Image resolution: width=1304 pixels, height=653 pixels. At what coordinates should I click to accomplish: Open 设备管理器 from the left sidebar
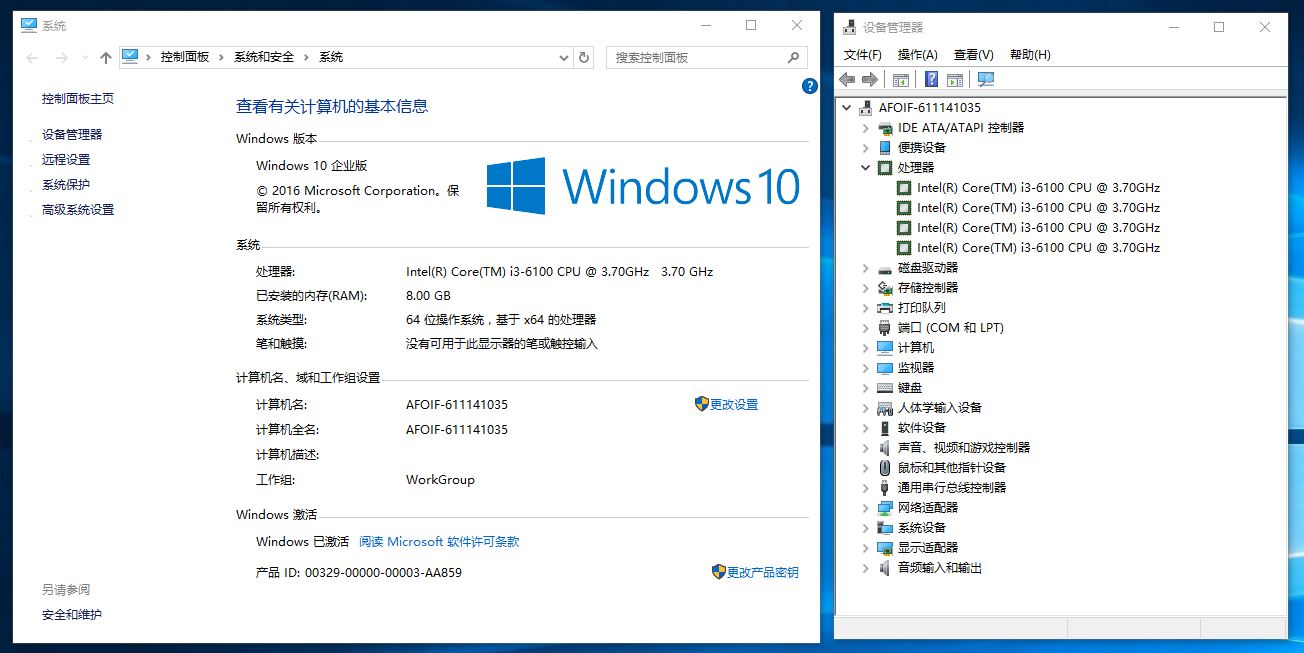(72, 134)
